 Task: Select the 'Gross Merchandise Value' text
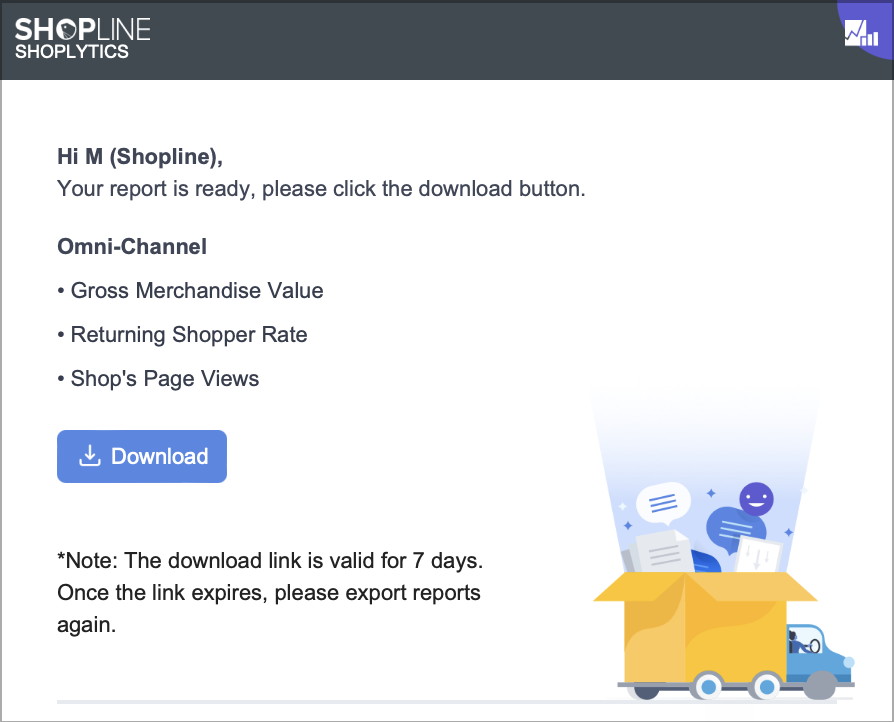click(x=197, y=291)
